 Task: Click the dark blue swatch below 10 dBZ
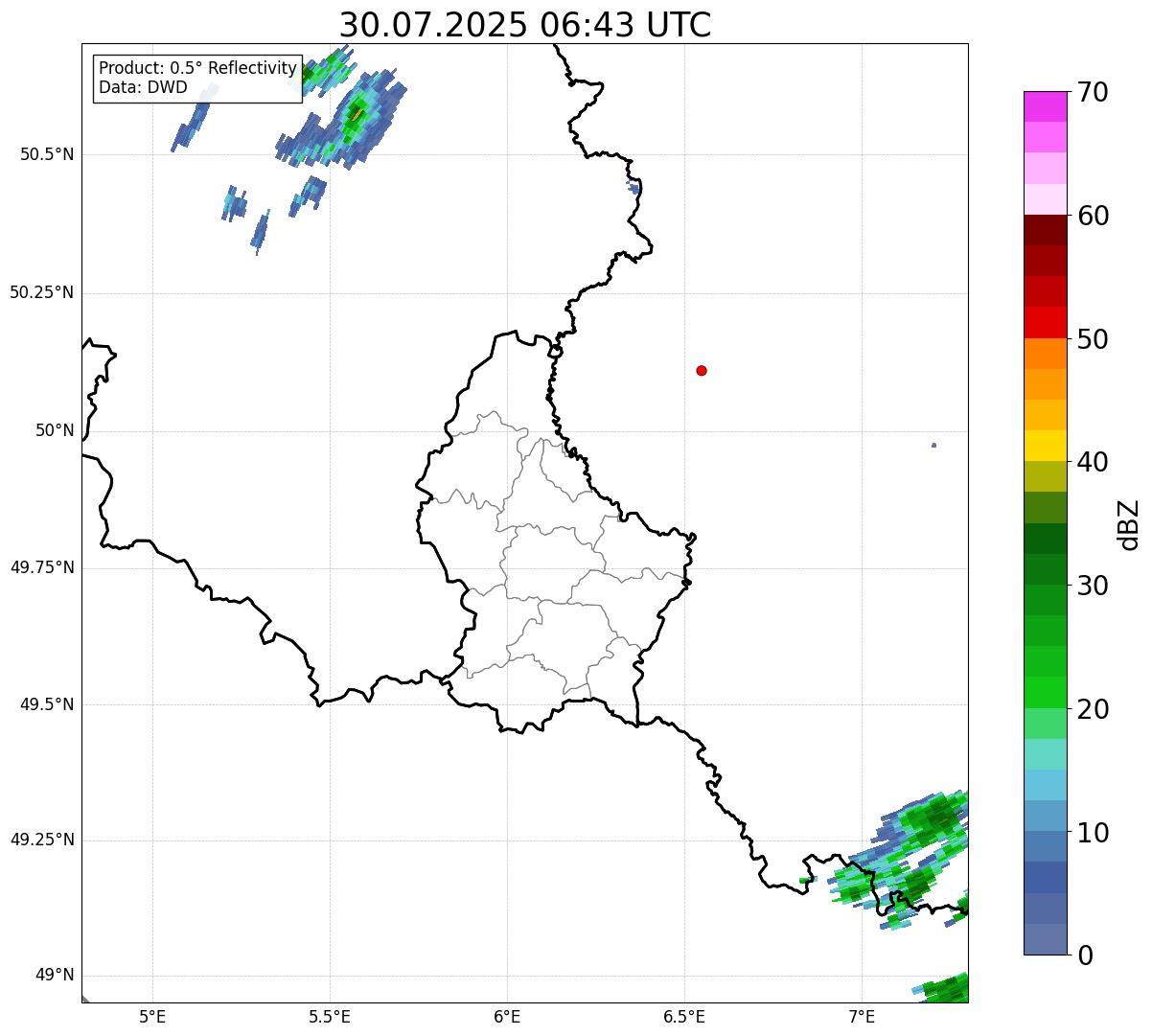pos(1045,878)
